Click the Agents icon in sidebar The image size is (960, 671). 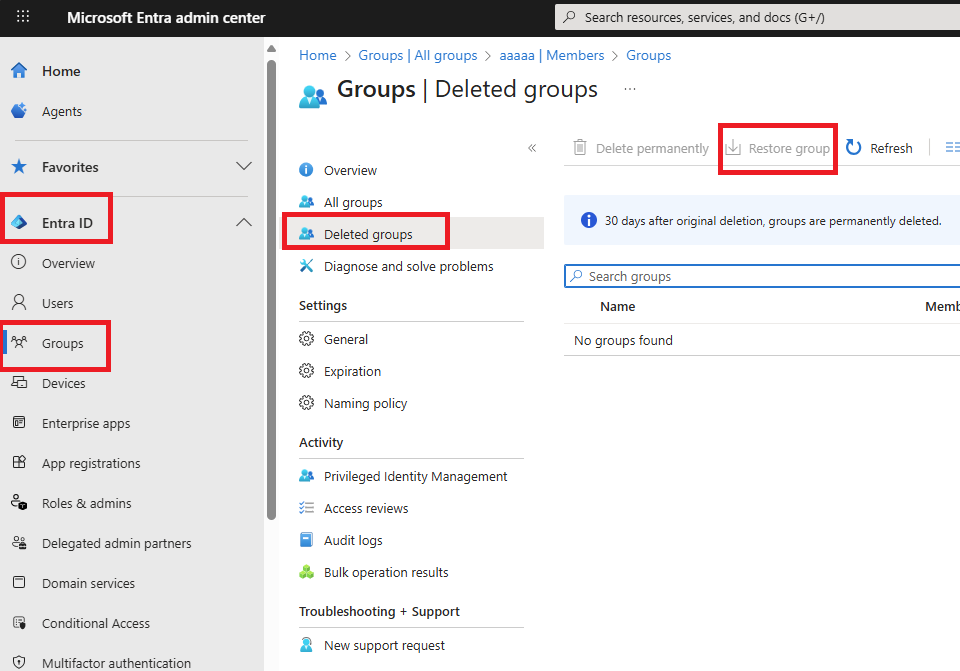19,111
